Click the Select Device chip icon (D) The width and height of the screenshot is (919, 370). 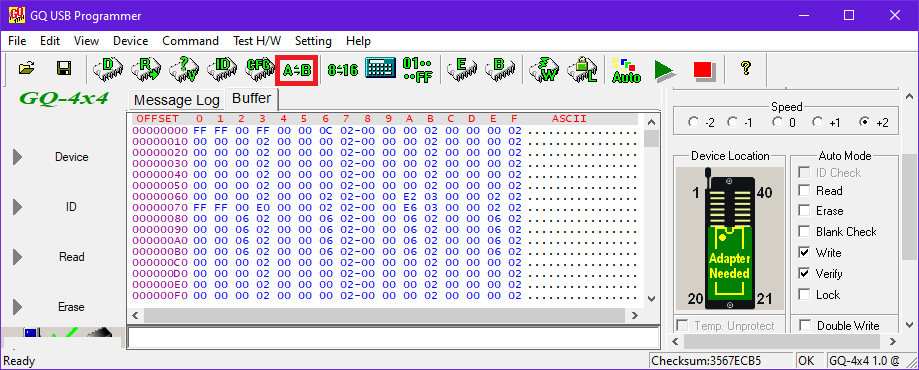coord(108,69)
